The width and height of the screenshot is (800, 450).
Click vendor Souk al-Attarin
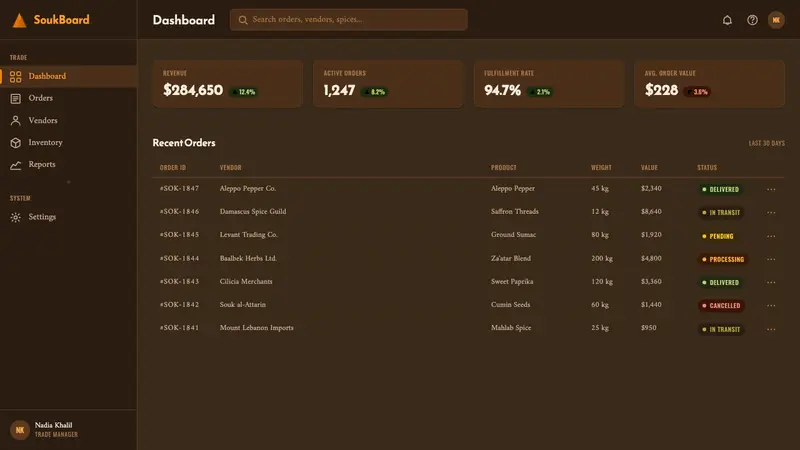242,305
